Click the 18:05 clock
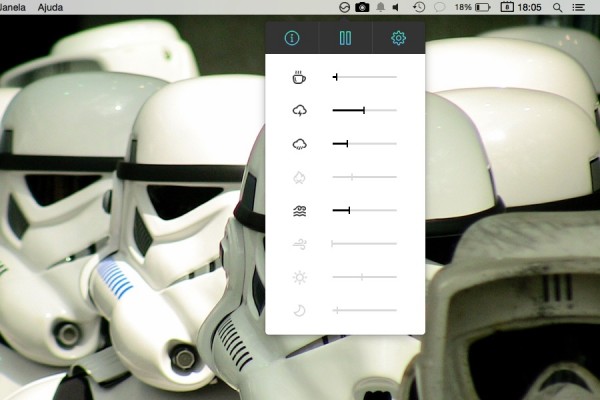The image size is (600, 400). pyautogui.click(x=530, y=7)
